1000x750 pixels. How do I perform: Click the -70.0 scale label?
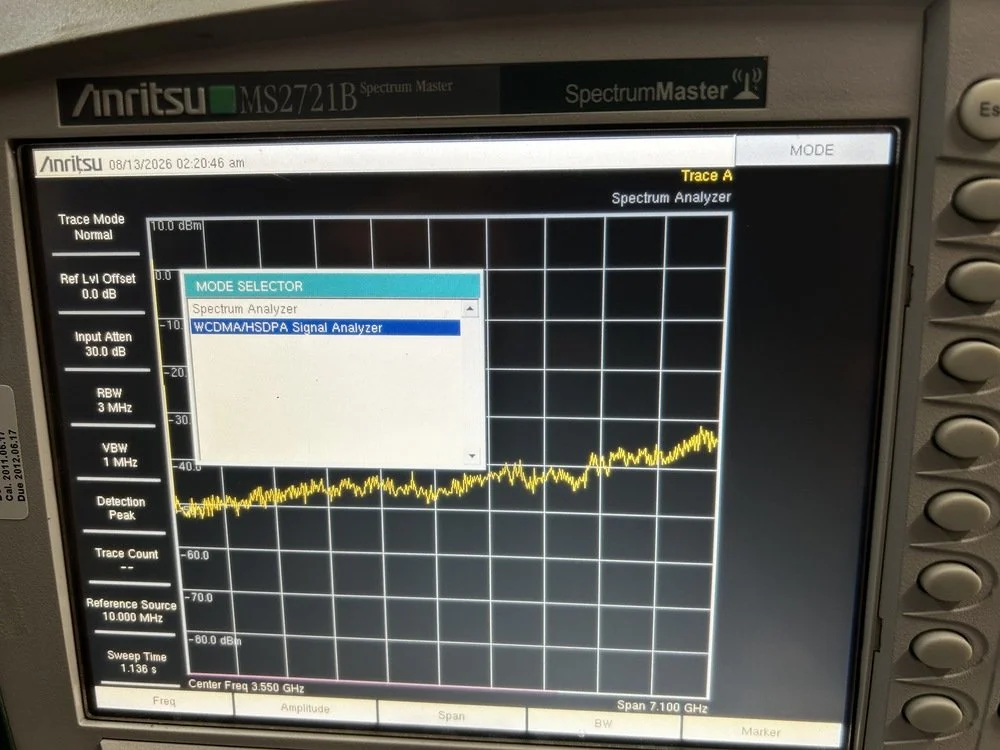click(x=199, y=598)
